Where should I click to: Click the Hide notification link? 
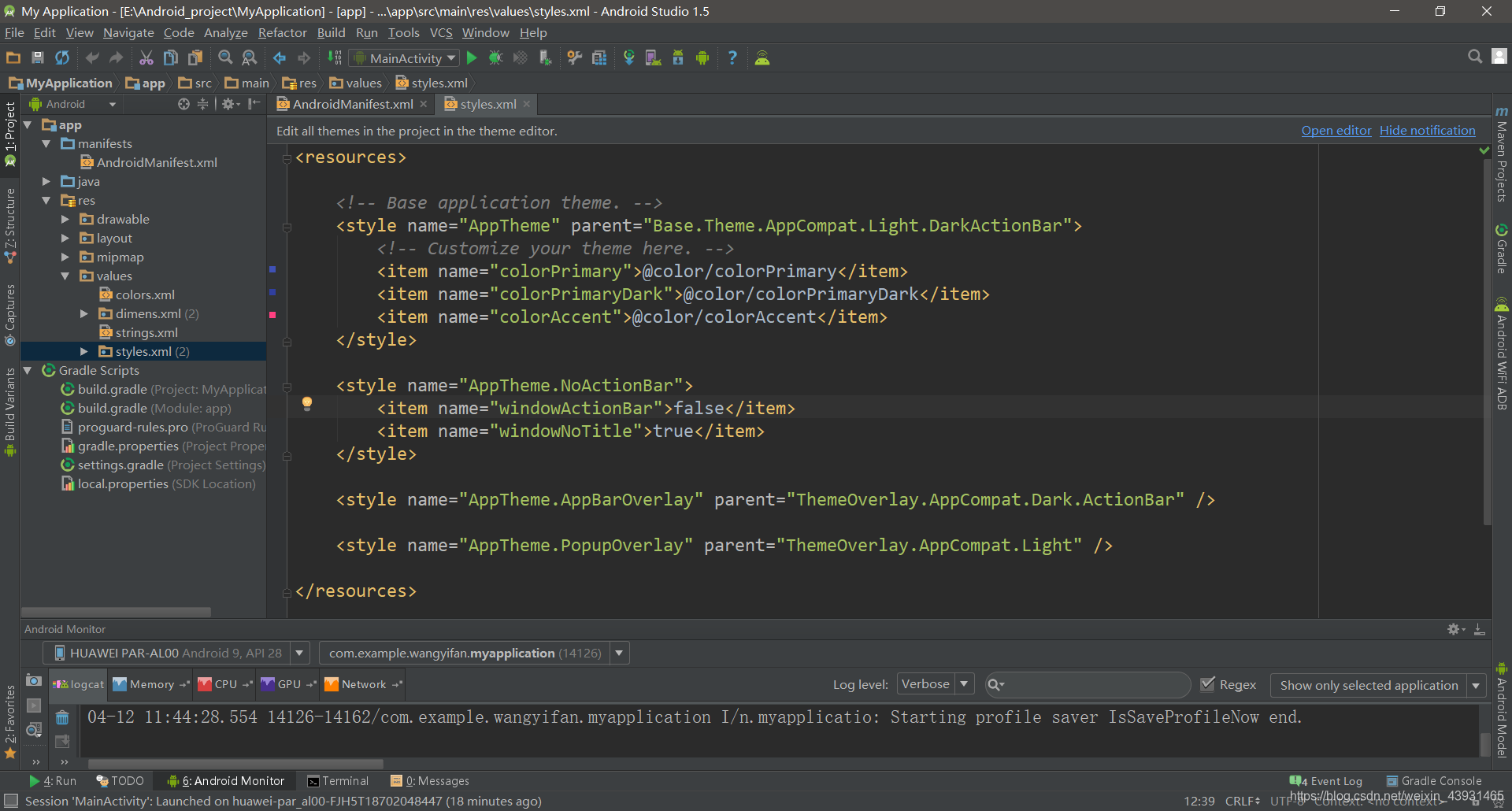[x=1428, y=131]
